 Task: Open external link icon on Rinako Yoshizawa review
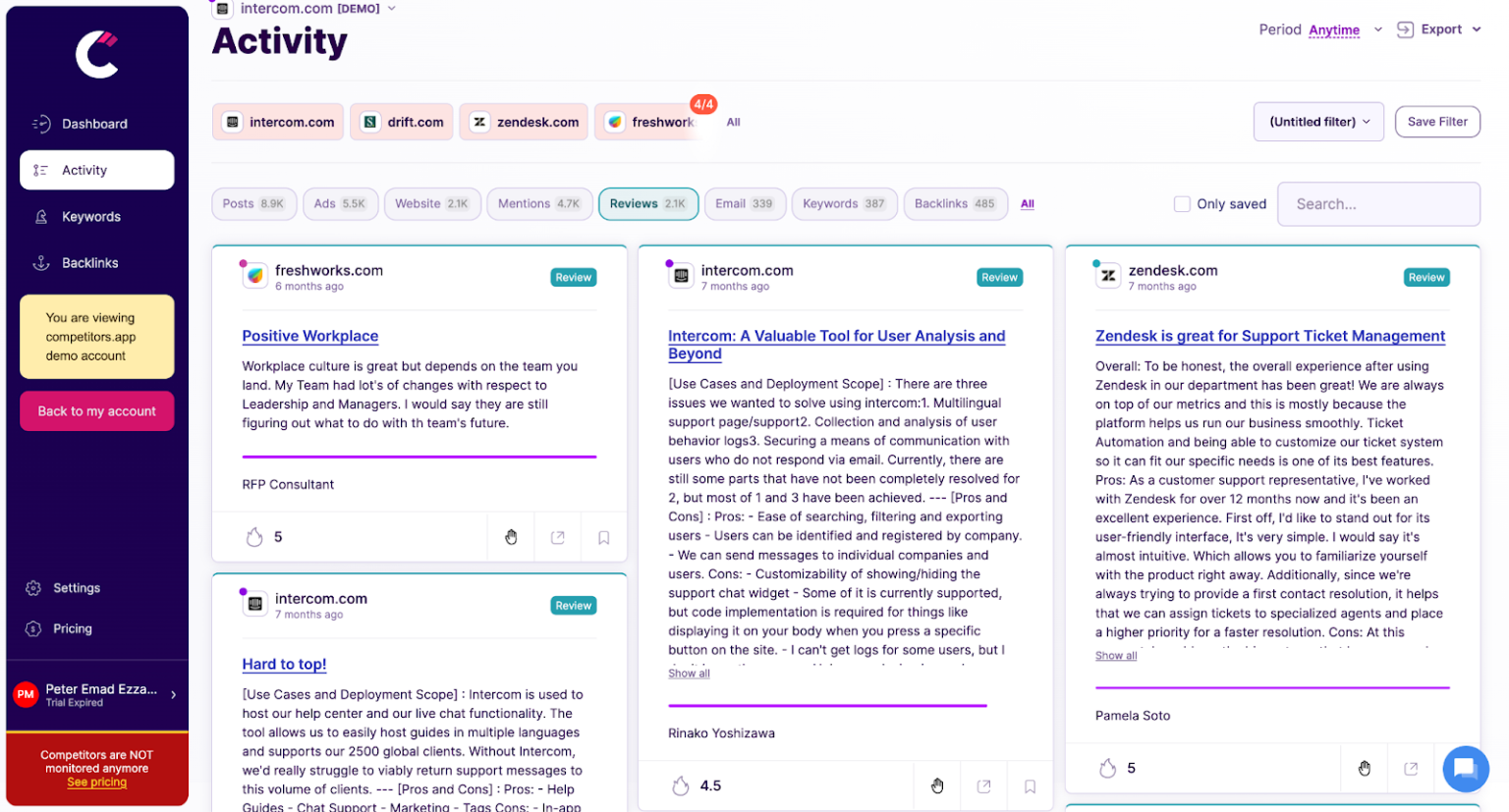coord(983,786)
